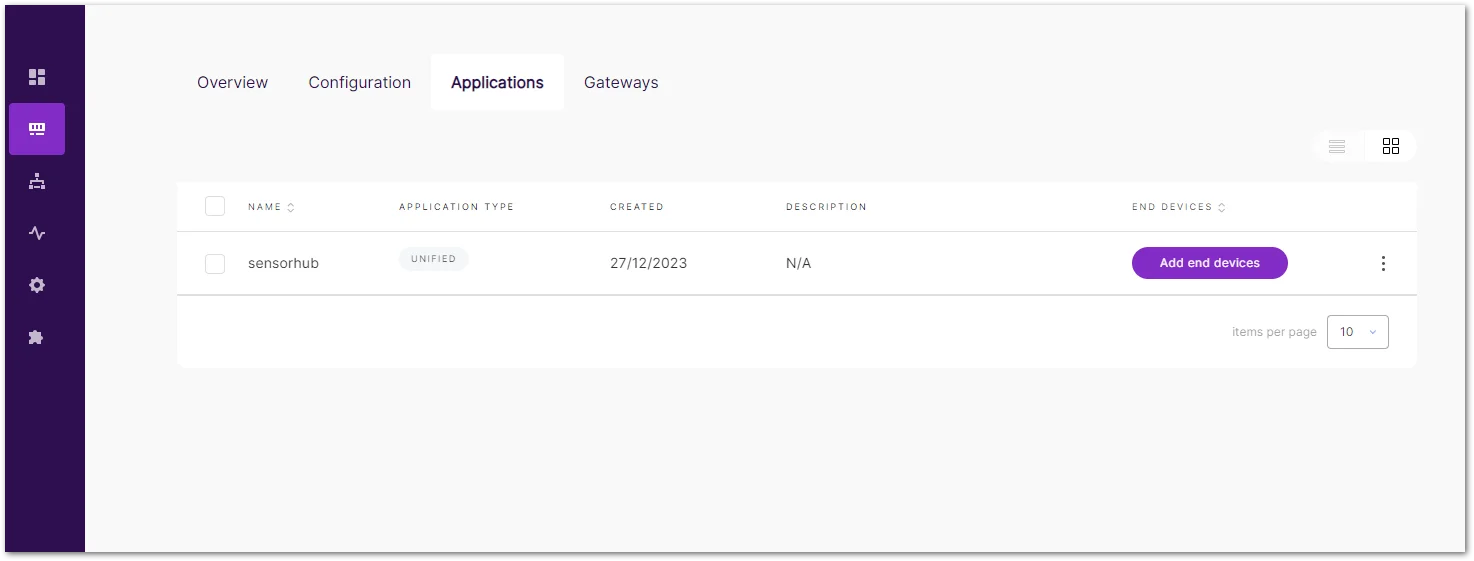Viewport: 1474px width, 561px height.
Task: Click the Add end devices button
Action: click(x=1210, y=263)
